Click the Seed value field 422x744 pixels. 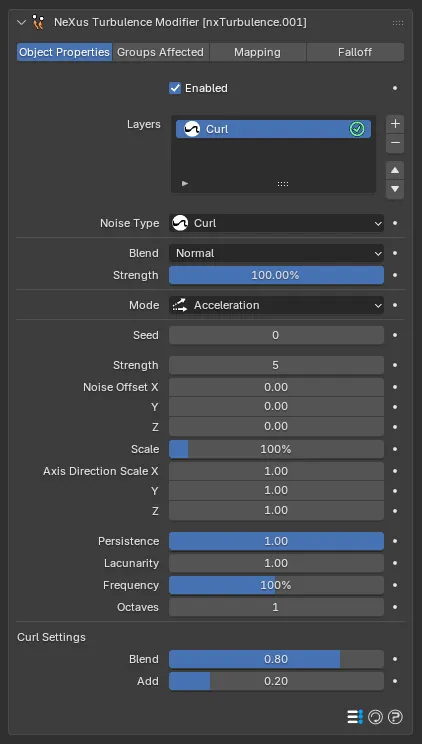tap(276, 335)
